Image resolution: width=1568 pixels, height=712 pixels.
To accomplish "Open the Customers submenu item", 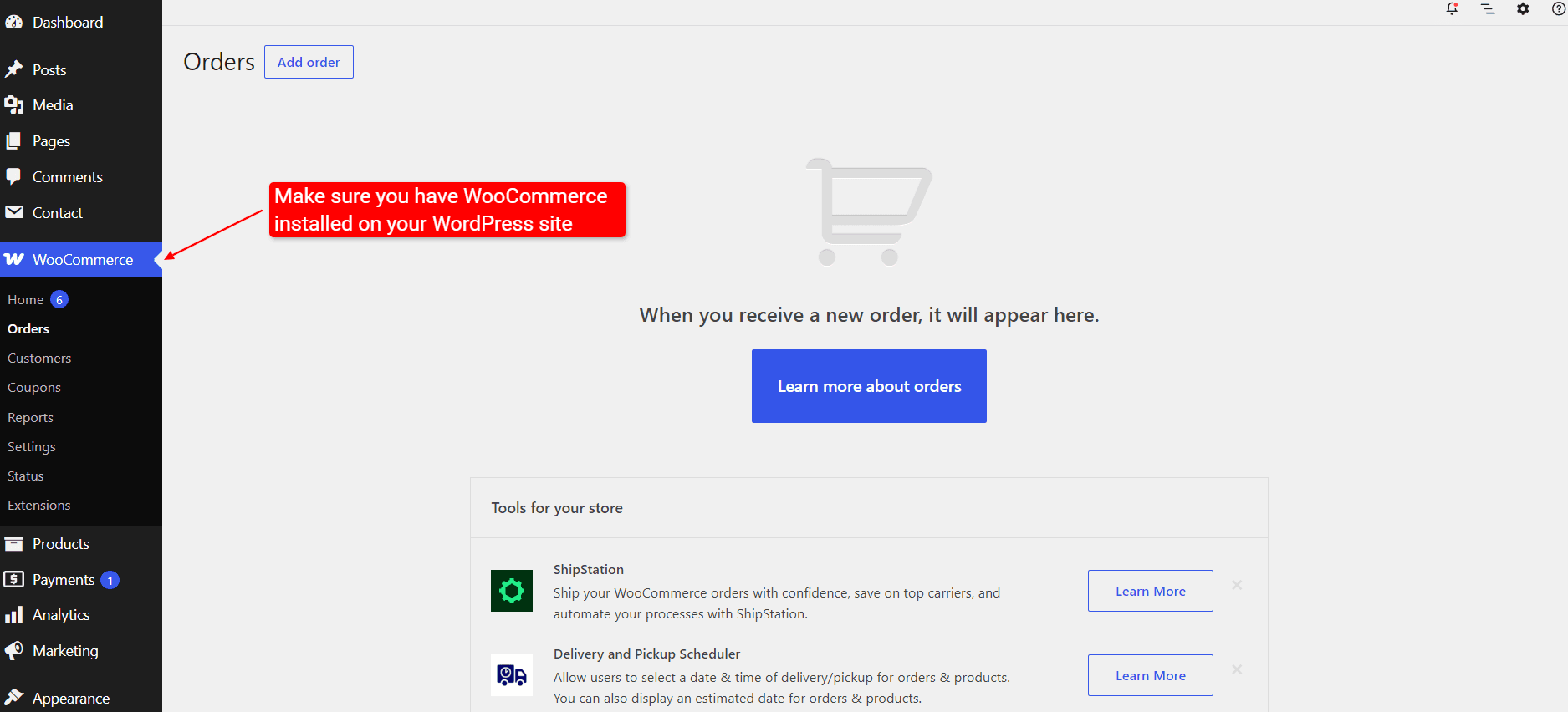I will 39,358.
